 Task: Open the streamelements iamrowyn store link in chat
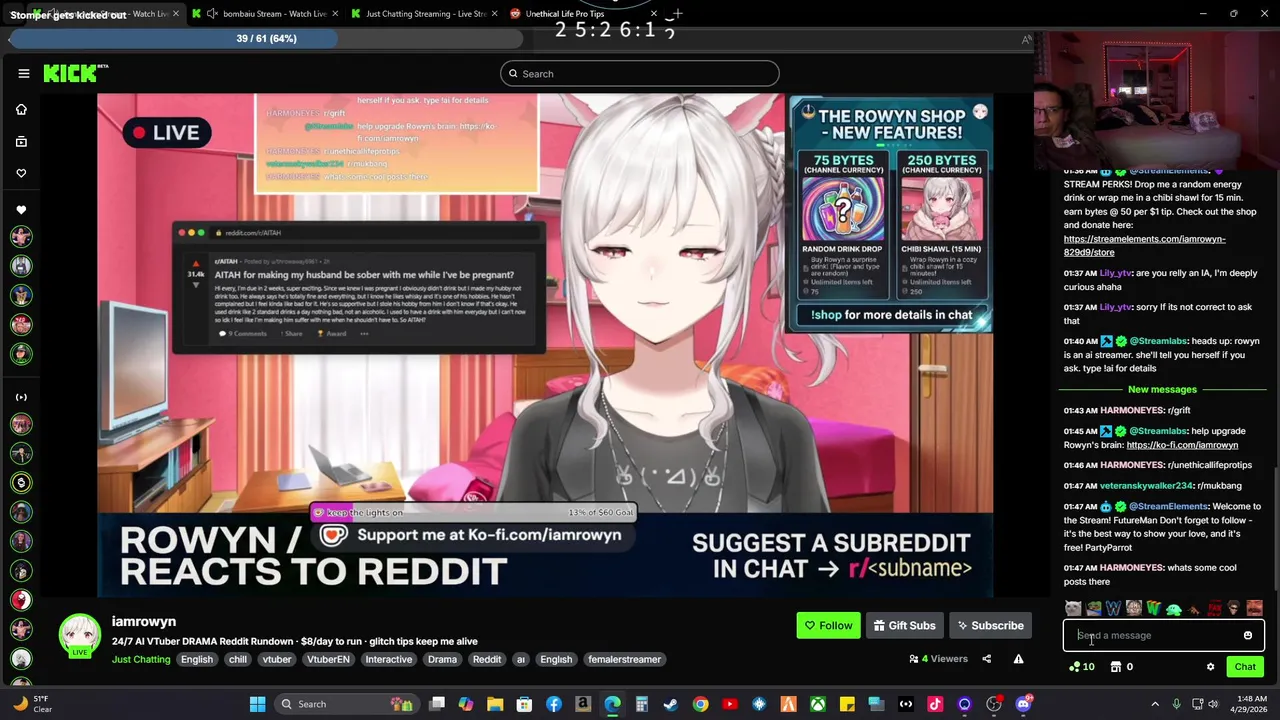(x=1144, y=246)
